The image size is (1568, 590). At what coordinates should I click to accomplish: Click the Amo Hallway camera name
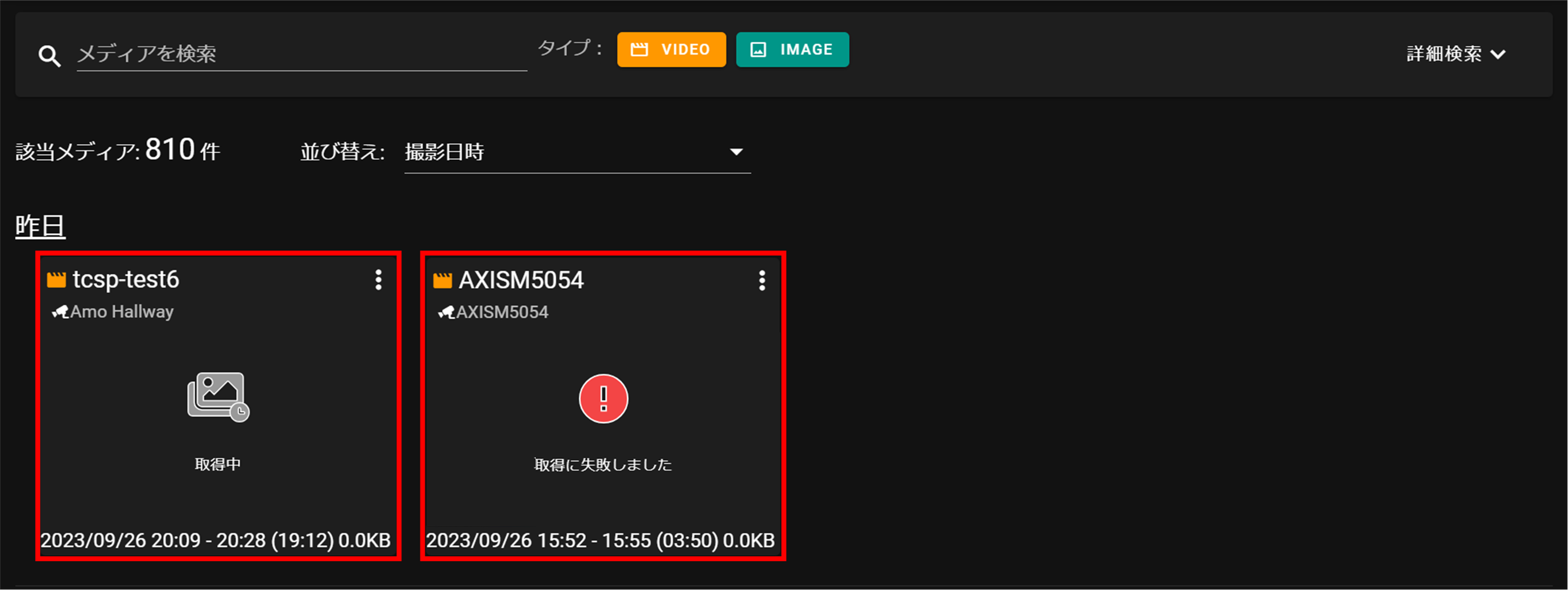(x=122, y=312)
